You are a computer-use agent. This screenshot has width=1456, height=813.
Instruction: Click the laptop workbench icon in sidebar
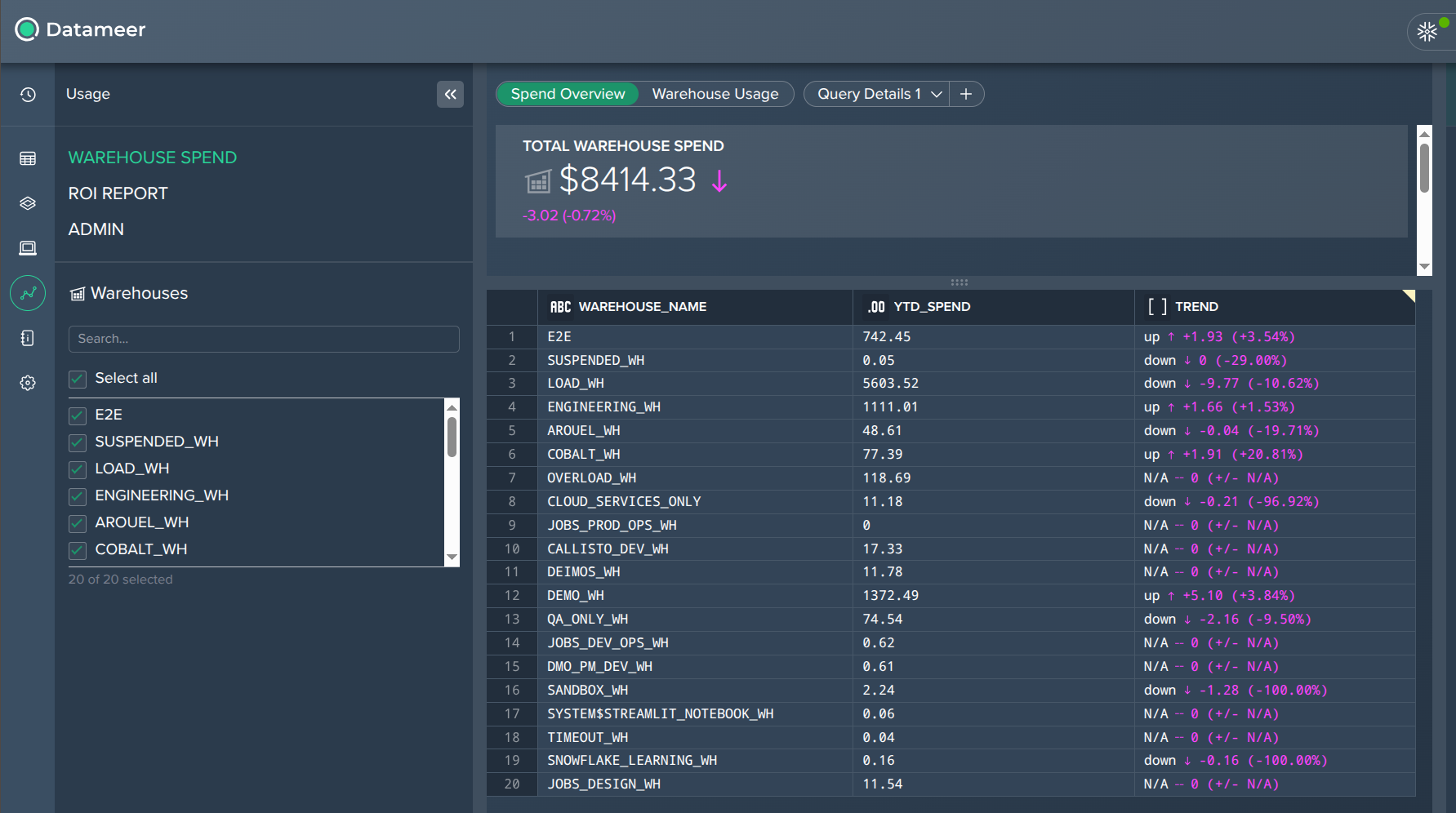pyautogui.click(x=28, y=247)
